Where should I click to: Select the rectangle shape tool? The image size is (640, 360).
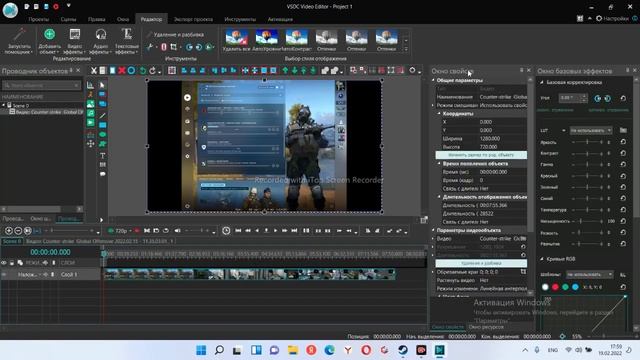[x=102, y=125]
